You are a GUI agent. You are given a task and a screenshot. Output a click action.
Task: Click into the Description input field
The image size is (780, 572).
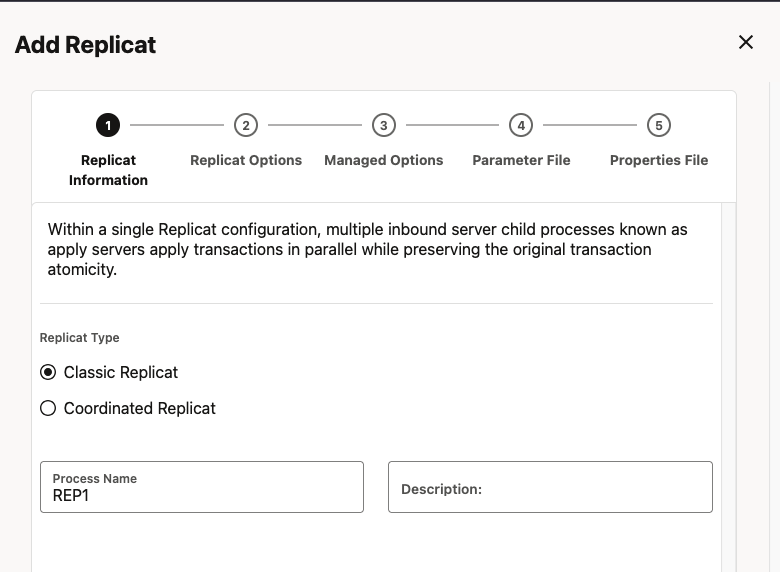click(x=550, y=488)
